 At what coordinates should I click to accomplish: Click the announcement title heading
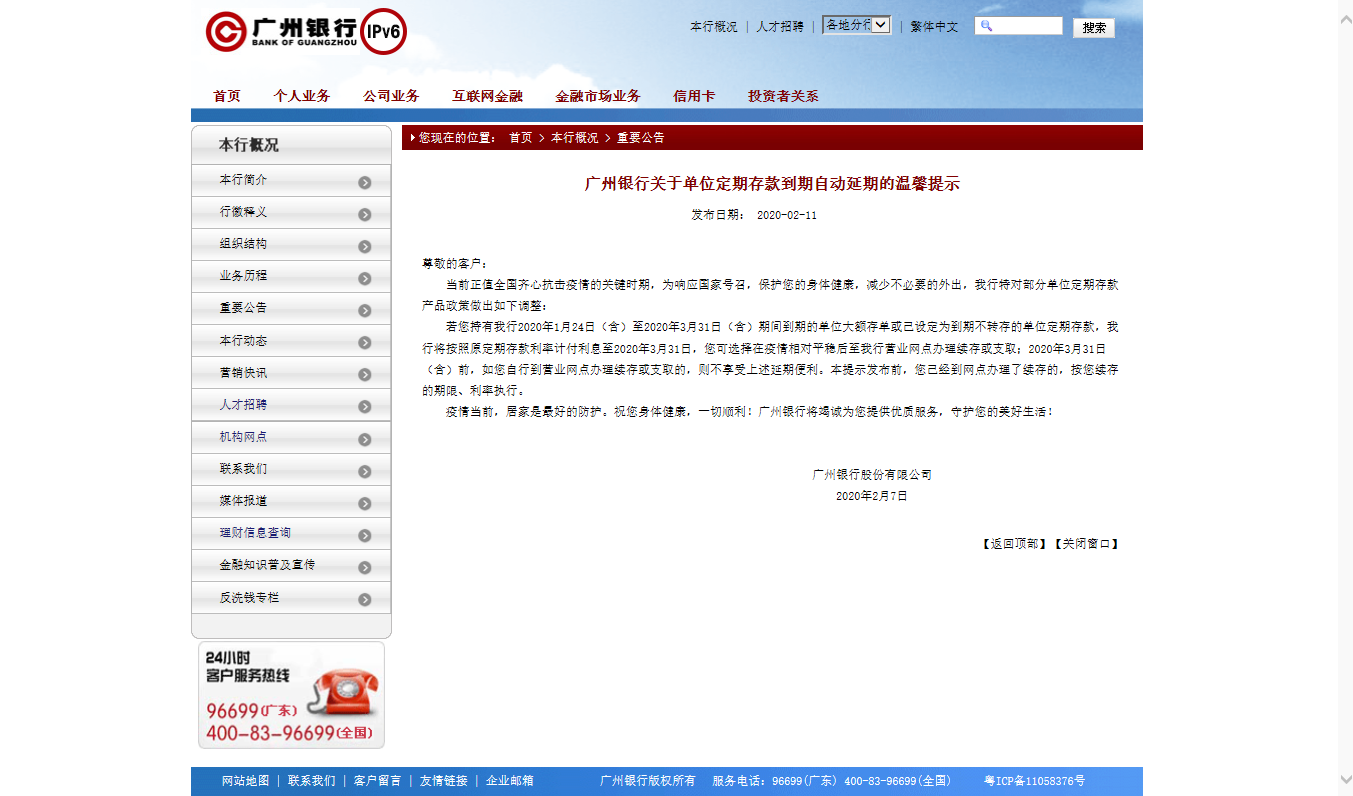(x=772, y=184)
